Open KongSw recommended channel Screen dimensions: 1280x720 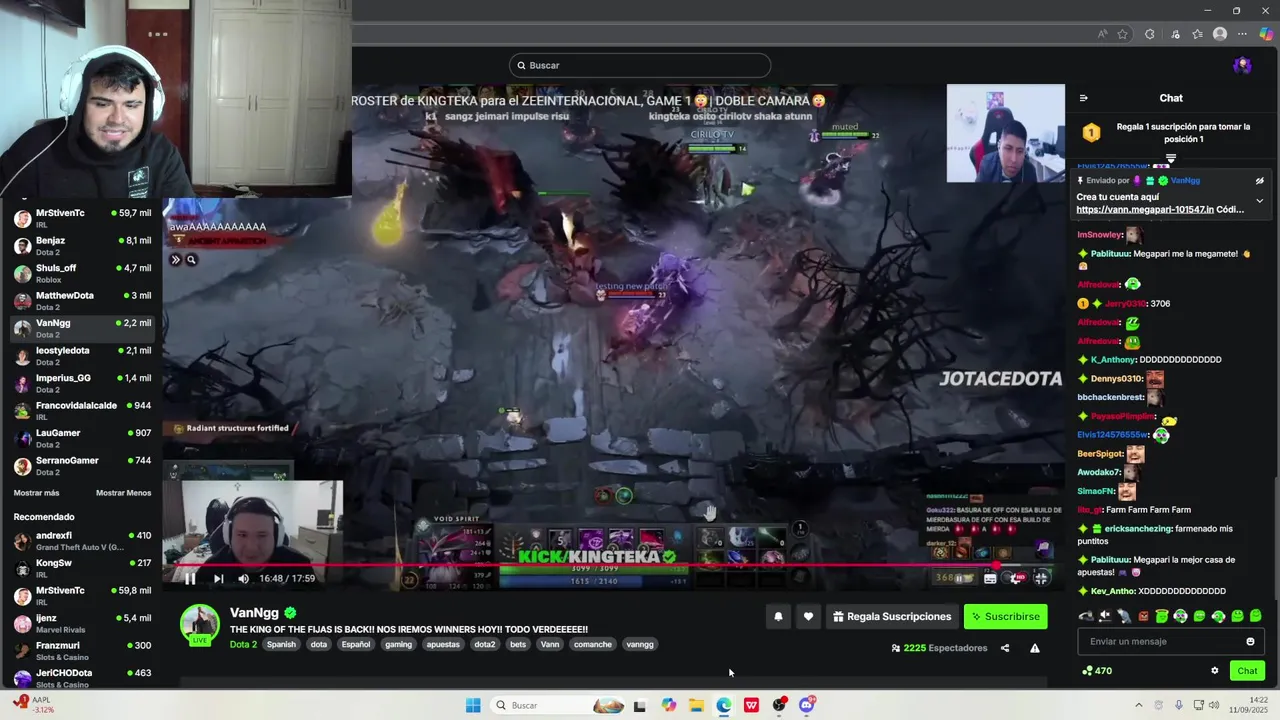[82, 568]
